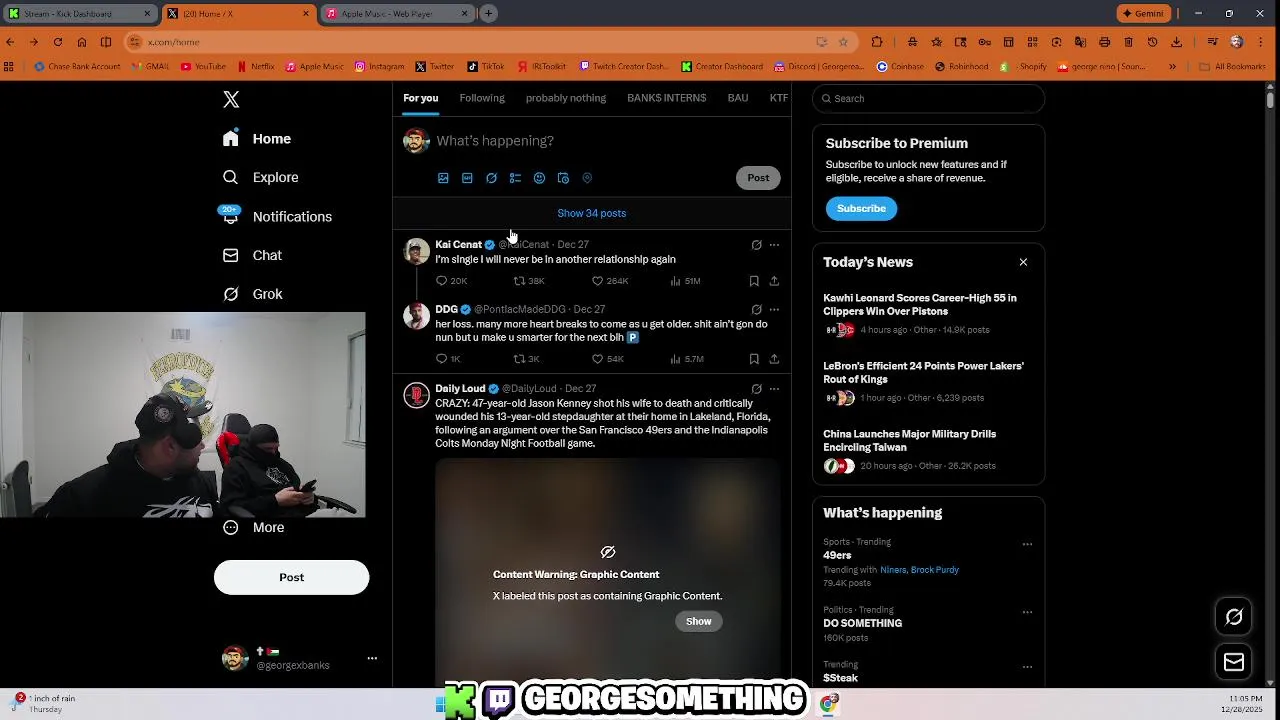Viewport: 1280px width, 720px height.
Task: Open China Launches Major Military Drills story
Action: [928, 450]
